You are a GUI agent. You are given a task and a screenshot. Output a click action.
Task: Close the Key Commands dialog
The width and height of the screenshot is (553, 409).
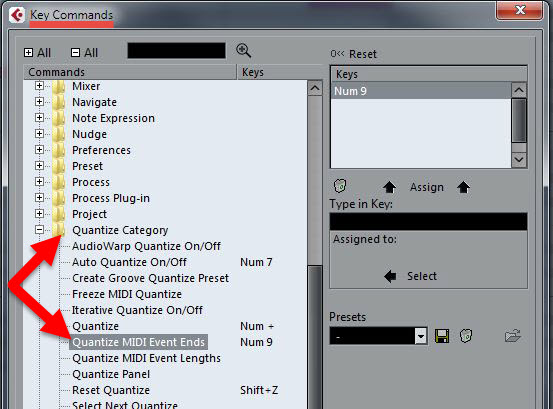coord(519,10)
